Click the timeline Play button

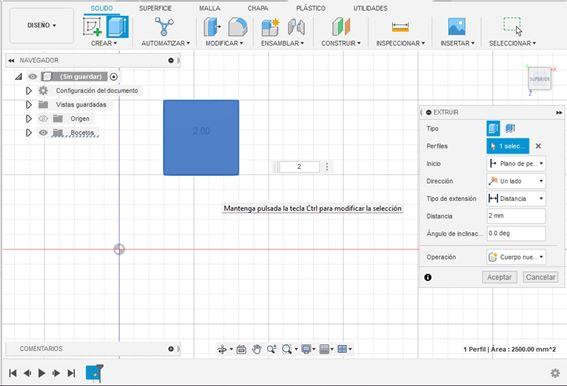tap(42, 373)
